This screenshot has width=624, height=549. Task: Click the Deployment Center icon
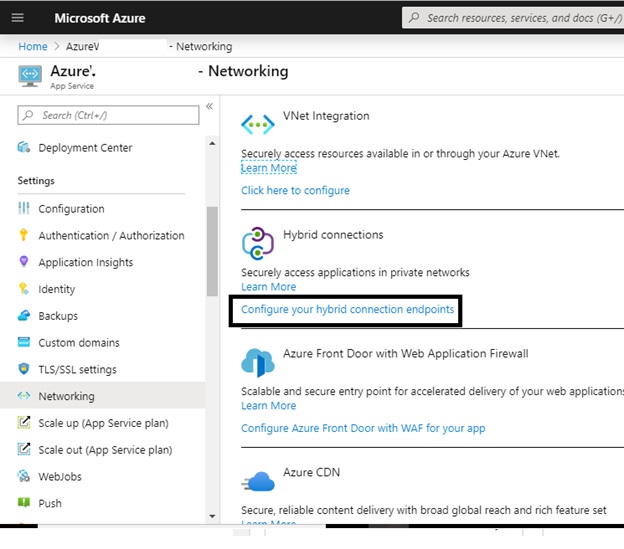tap(24, 148)
